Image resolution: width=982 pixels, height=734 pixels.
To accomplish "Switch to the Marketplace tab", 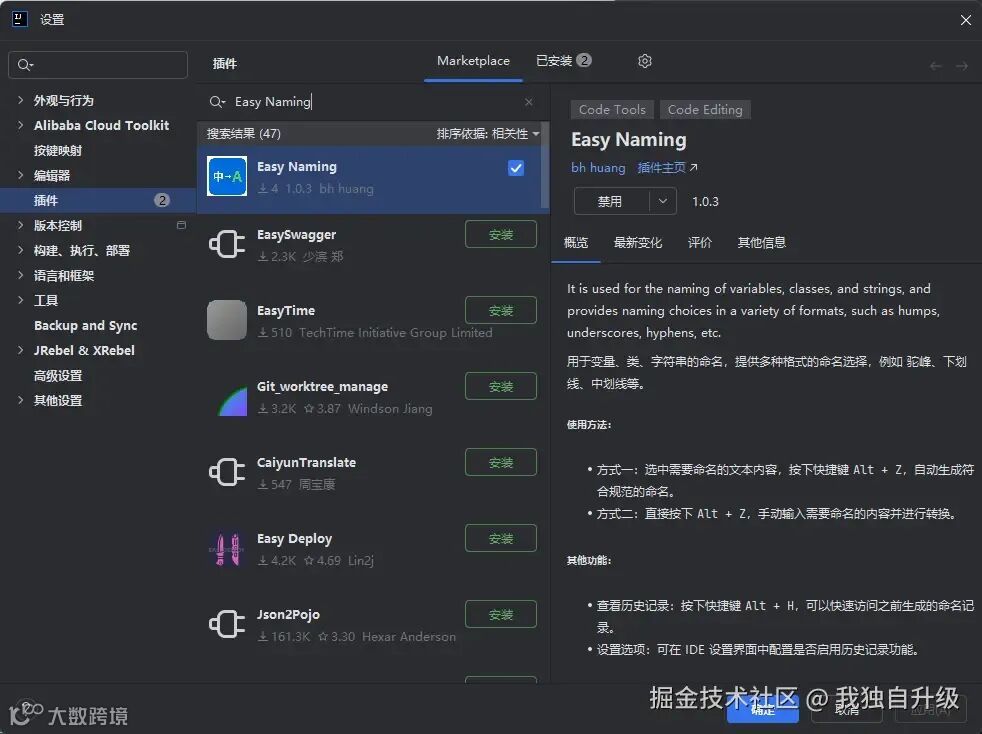I will click(473, 61).
